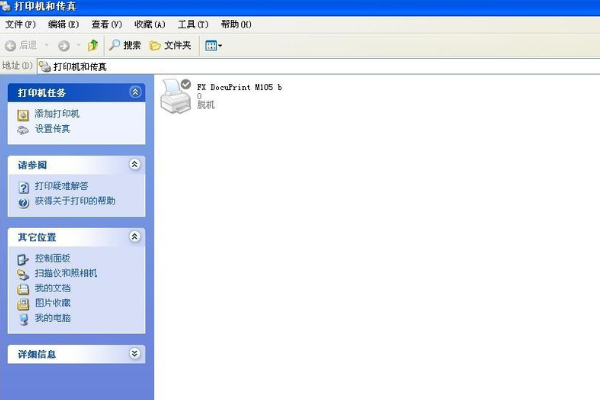Open 获得关于打印的帮助 link
Image resolution: width=600 pixels, height=400 pixels.
(75, 201)
